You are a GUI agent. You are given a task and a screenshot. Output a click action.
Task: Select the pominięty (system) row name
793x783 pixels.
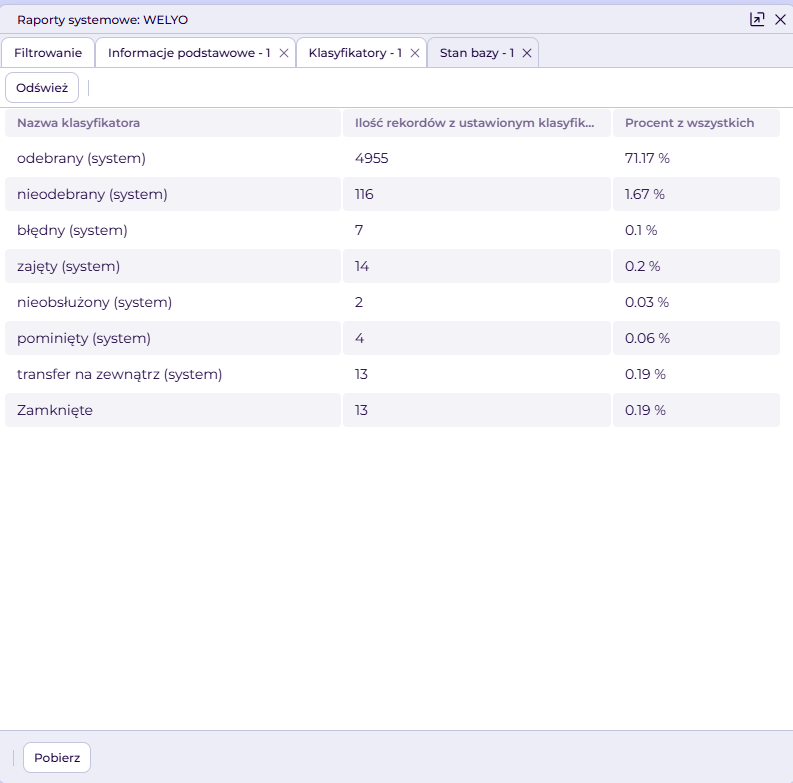[84, 338]
